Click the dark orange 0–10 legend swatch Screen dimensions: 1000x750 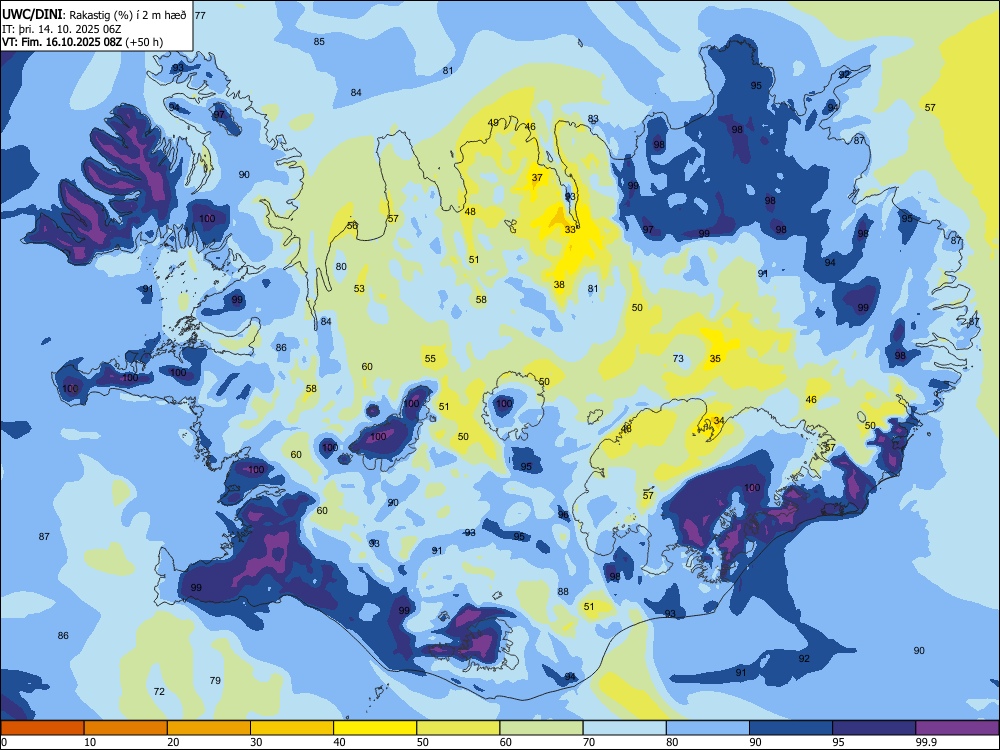[42, 728]
